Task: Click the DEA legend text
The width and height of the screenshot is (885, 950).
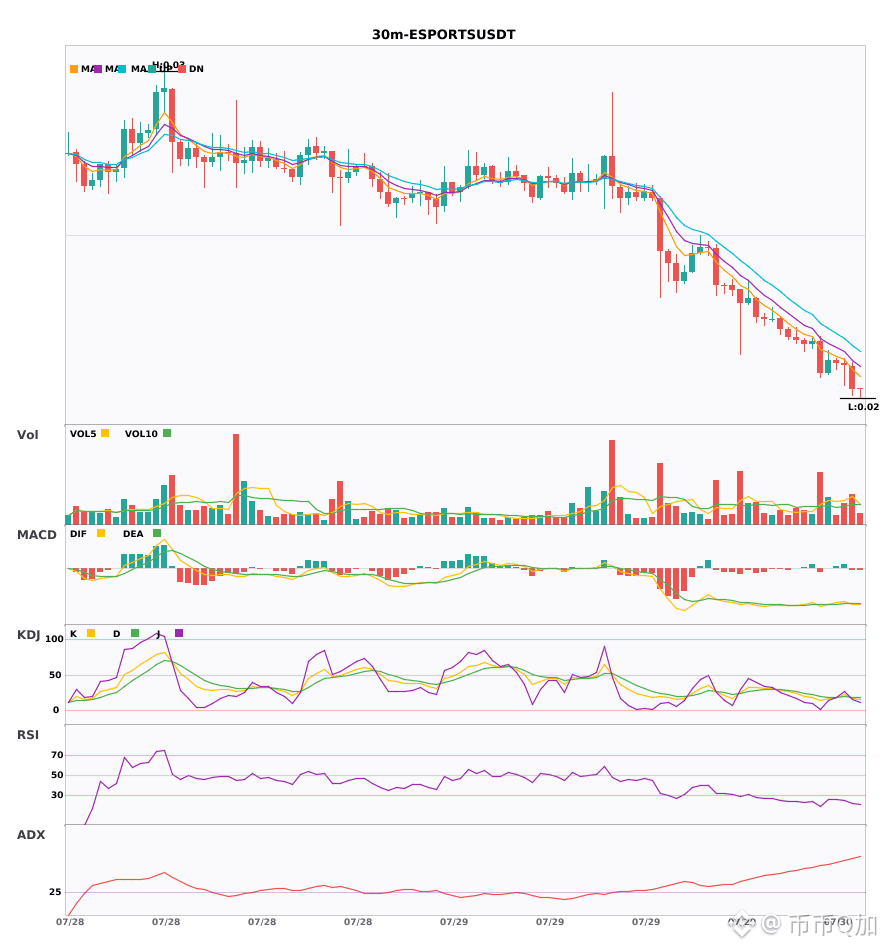Action: (x=133, y=534)
